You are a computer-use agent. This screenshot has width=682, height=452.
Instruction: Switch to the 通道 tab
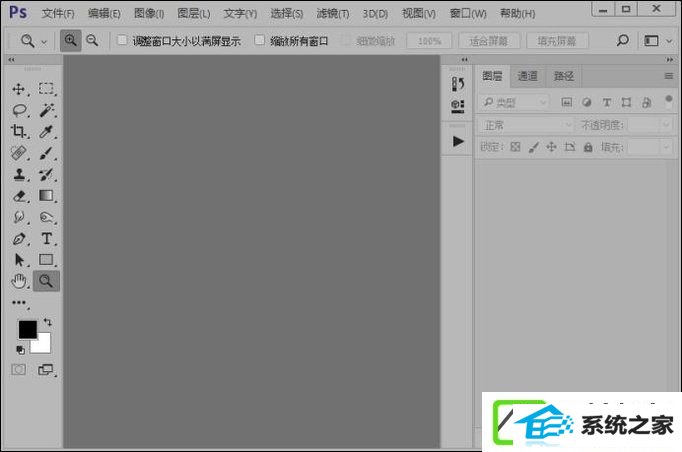(528, 76)
